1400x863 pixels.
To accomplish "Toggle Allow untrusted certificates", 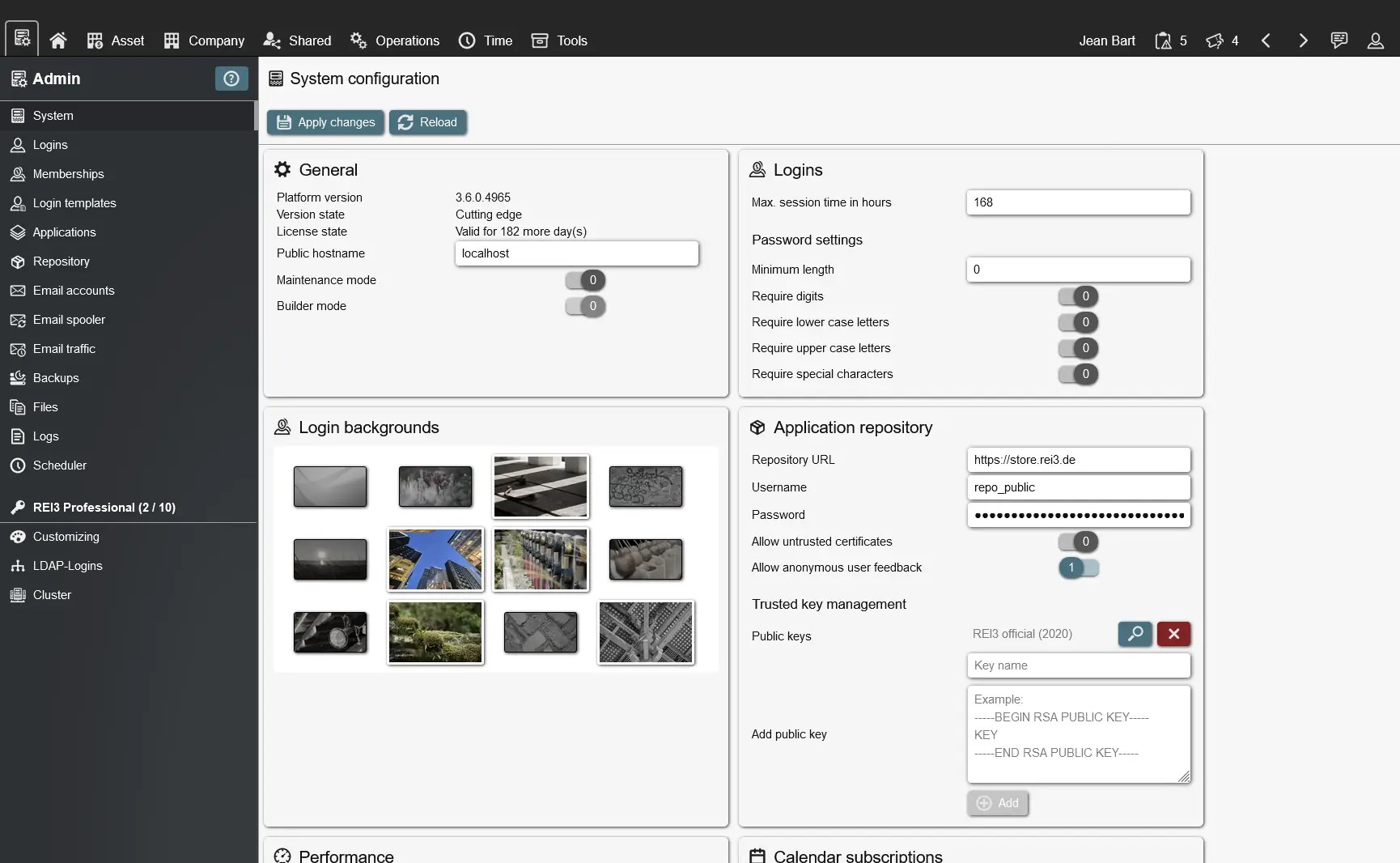I will (x=1078, y=542).
